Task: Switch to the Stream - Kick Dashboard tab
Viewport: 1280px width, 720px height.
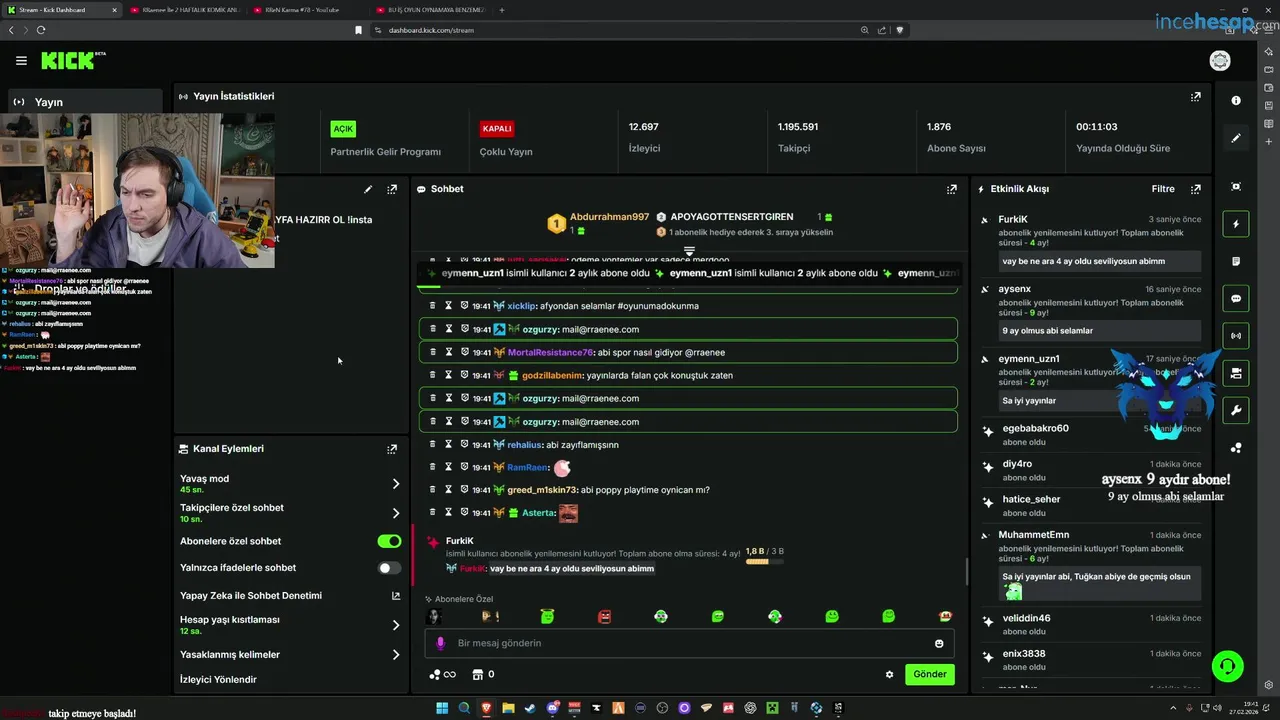Action: click(x=60, y=10)
